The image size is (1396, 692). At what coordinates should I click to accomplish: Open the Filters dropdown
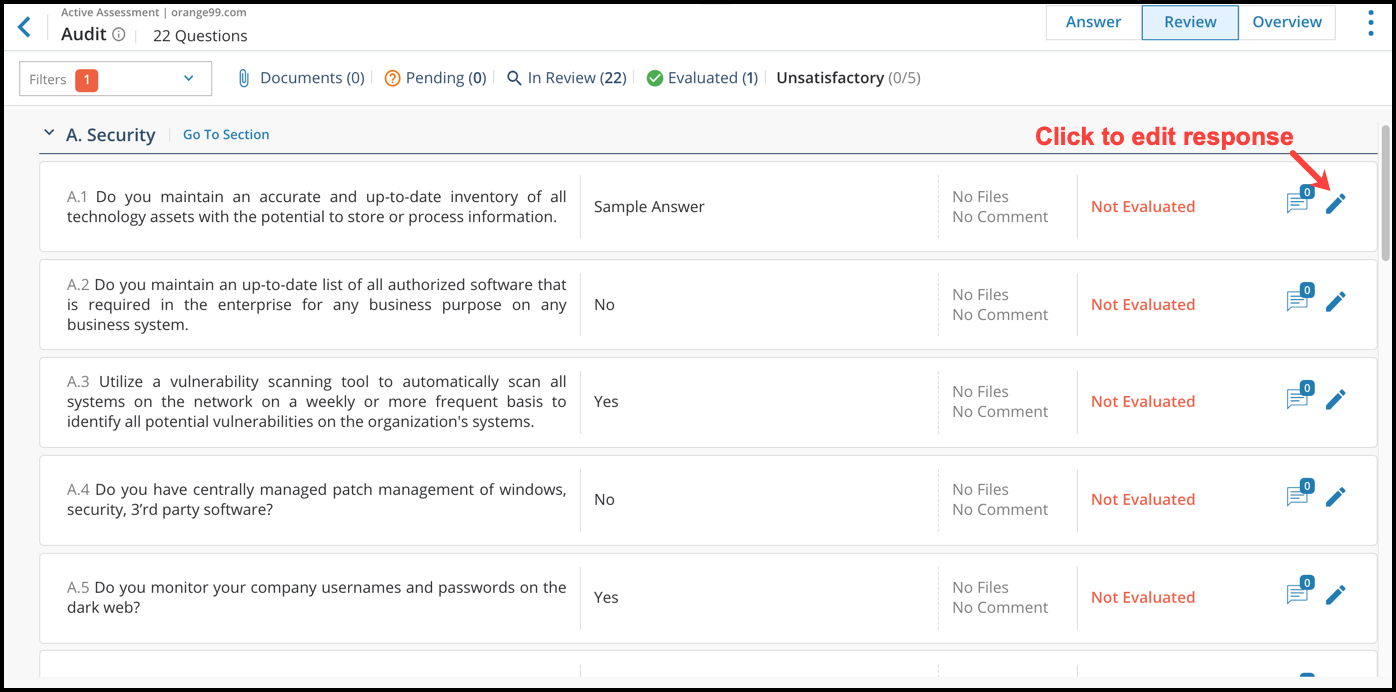116,79
